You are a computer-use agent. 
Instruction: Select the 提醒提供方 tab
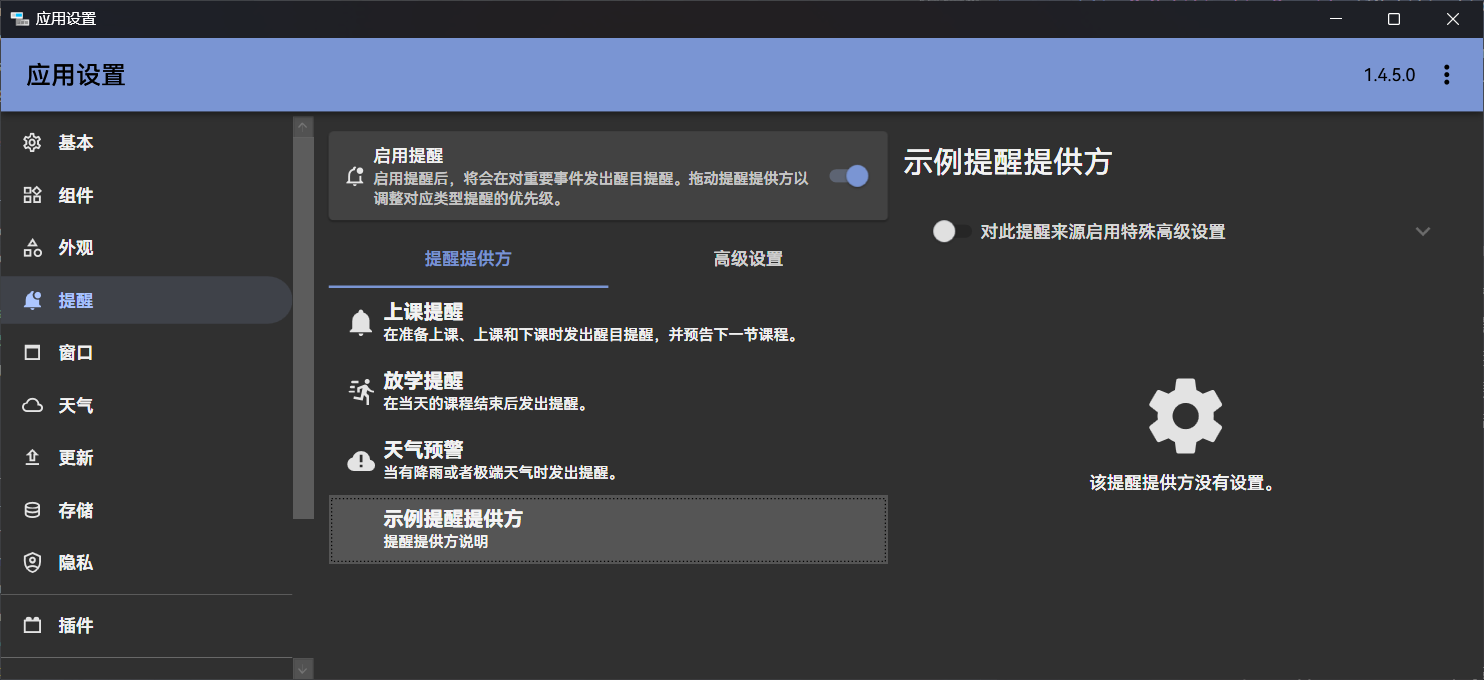coord(468,259)
